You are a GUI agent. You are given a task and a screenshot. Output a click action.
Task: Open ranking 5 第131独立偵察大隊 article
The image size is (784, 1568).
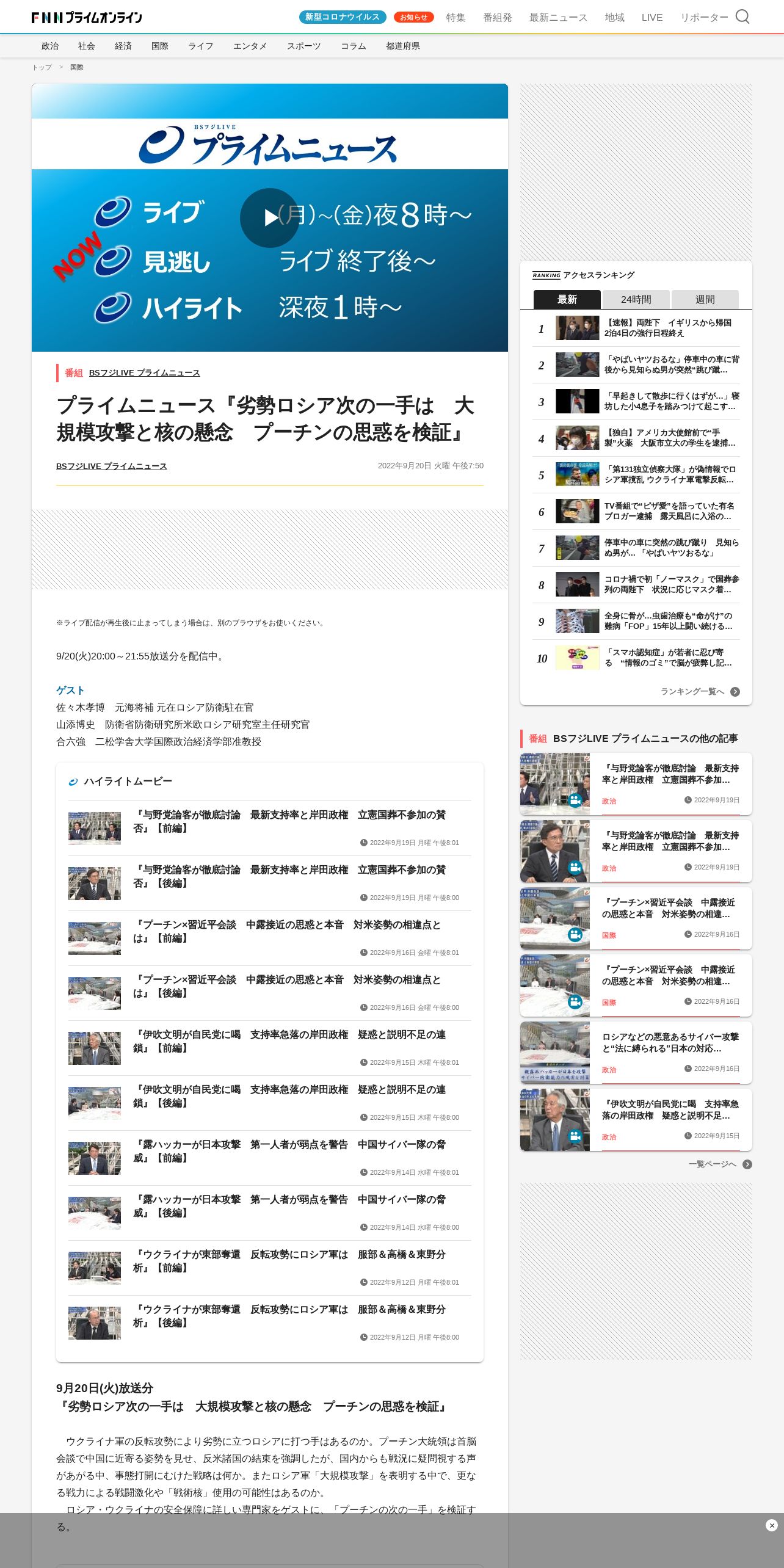[636, 474]
